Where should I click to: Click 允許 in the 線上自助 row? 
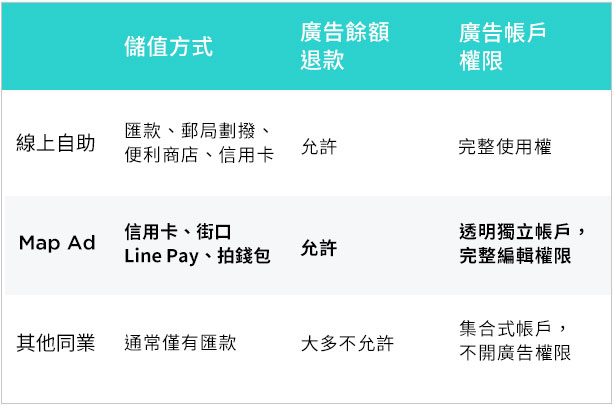(319, 147)
